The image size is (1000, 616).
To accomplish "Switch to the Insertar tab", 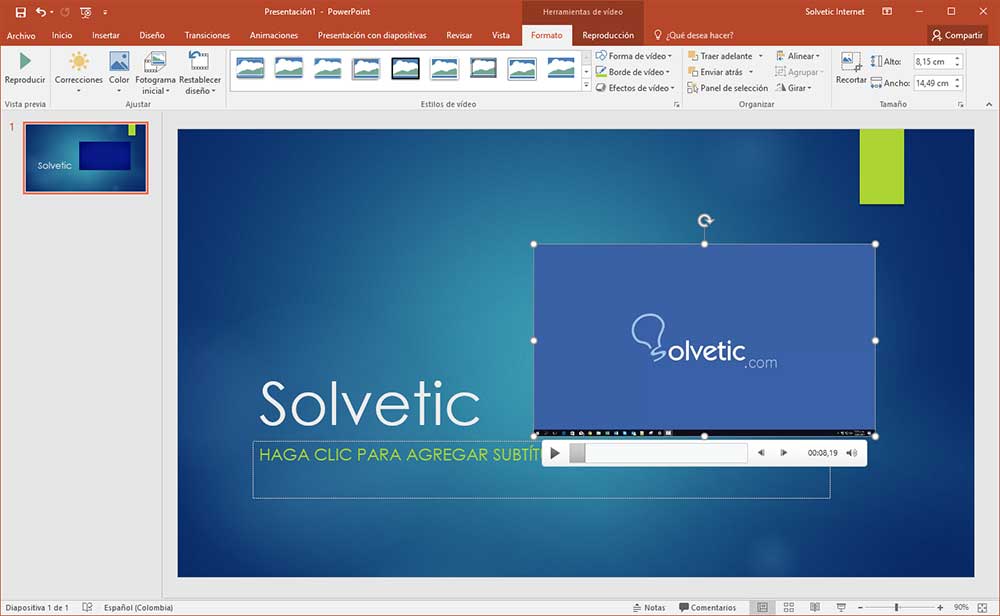I will pyautogui.click(x=106, y=36).
